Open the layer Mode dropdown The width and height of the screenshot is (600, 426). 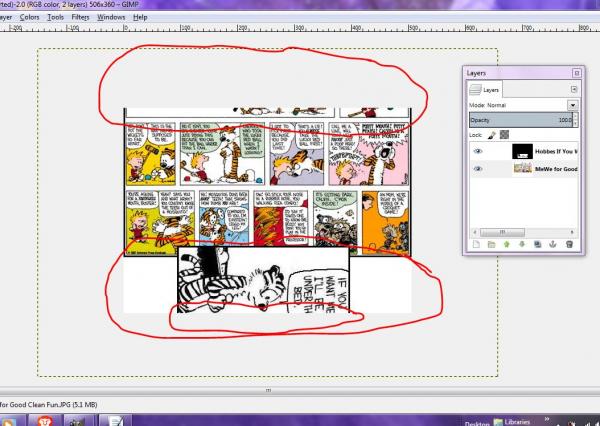coord(572,105)
